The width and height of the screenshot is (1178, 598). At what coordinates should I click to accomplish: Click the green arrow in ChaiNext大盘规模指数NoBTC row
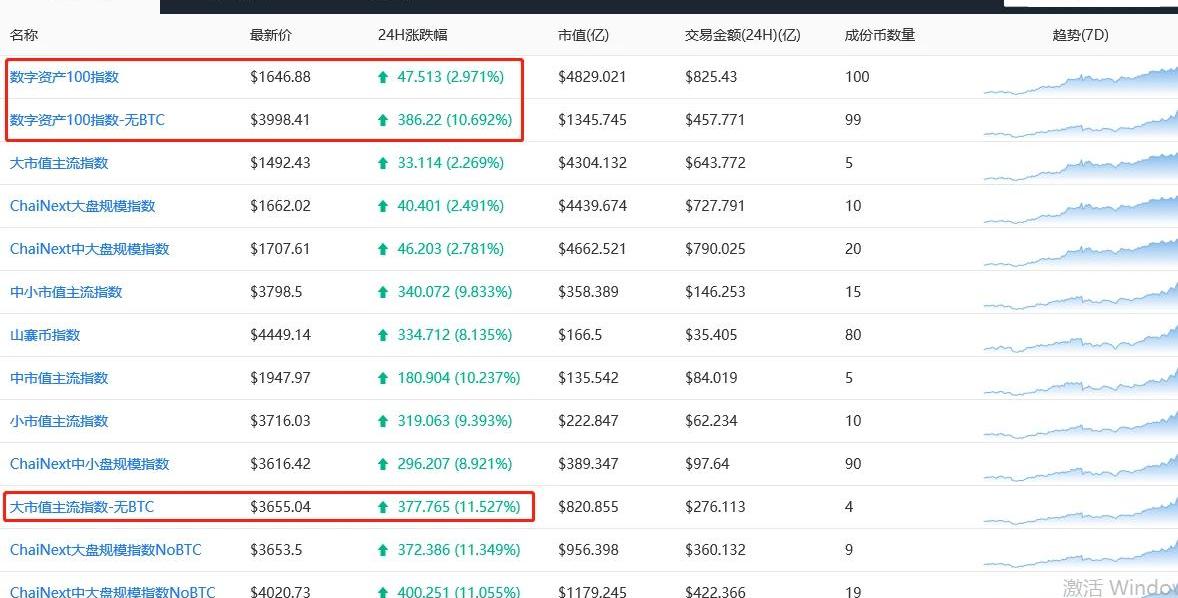(x=383, y=550)
